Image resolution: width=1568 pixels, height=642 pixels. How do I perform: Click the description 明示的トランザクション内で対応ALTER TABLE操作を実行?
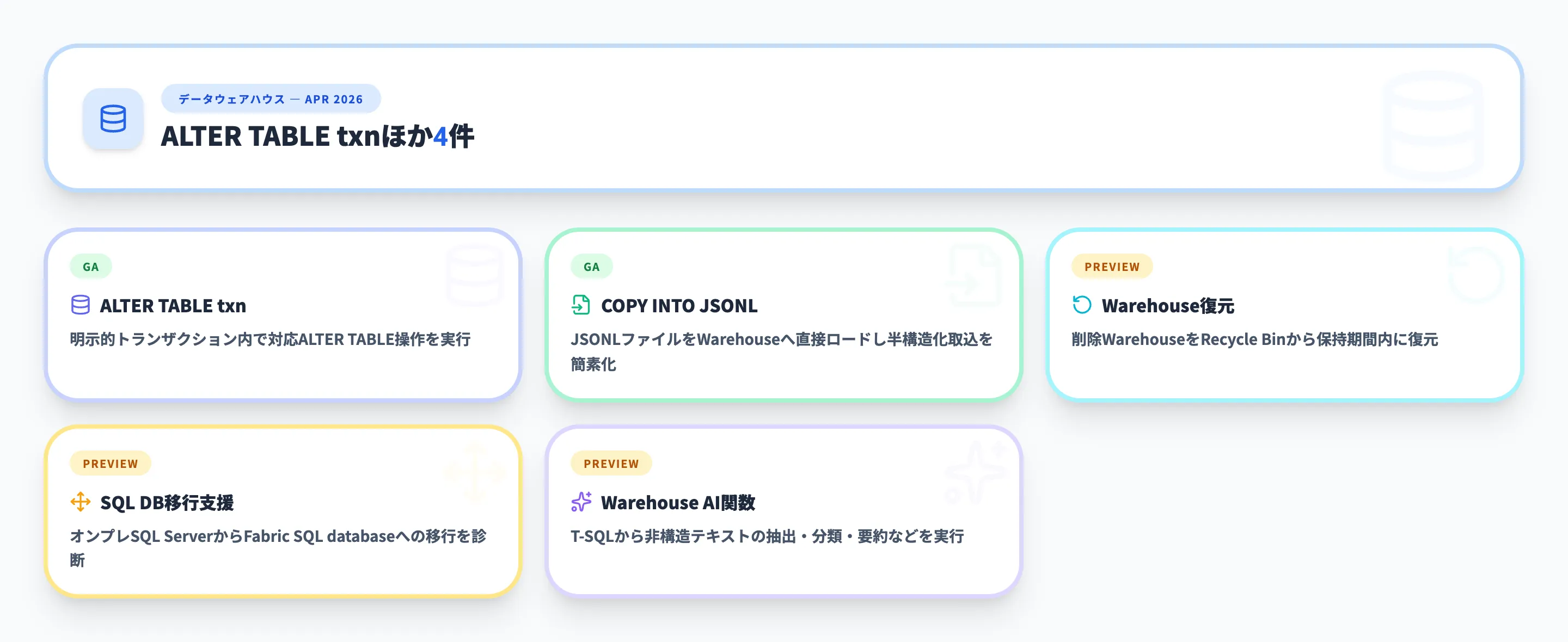pyautogui.click(x=270, y=339)
